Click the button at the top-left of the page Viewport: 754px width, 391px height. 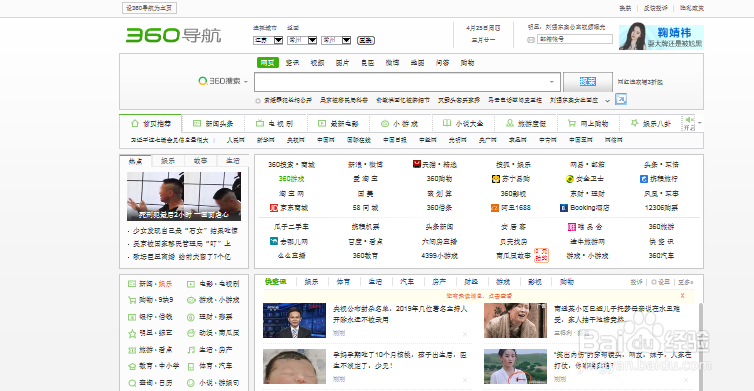point(150,8)
